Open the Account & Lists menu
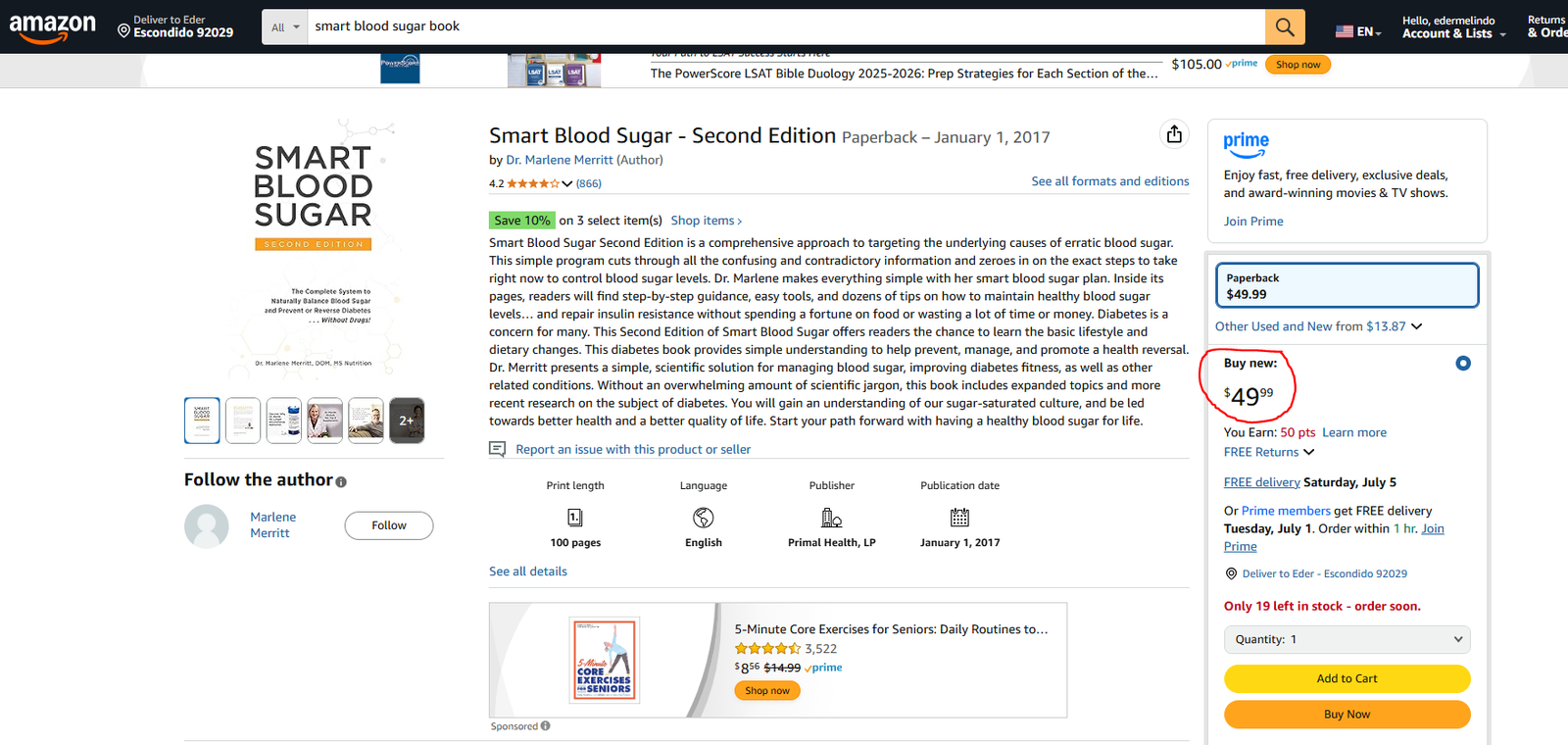Viewport: 1568px width, 745px height. tap(1453, 27)
